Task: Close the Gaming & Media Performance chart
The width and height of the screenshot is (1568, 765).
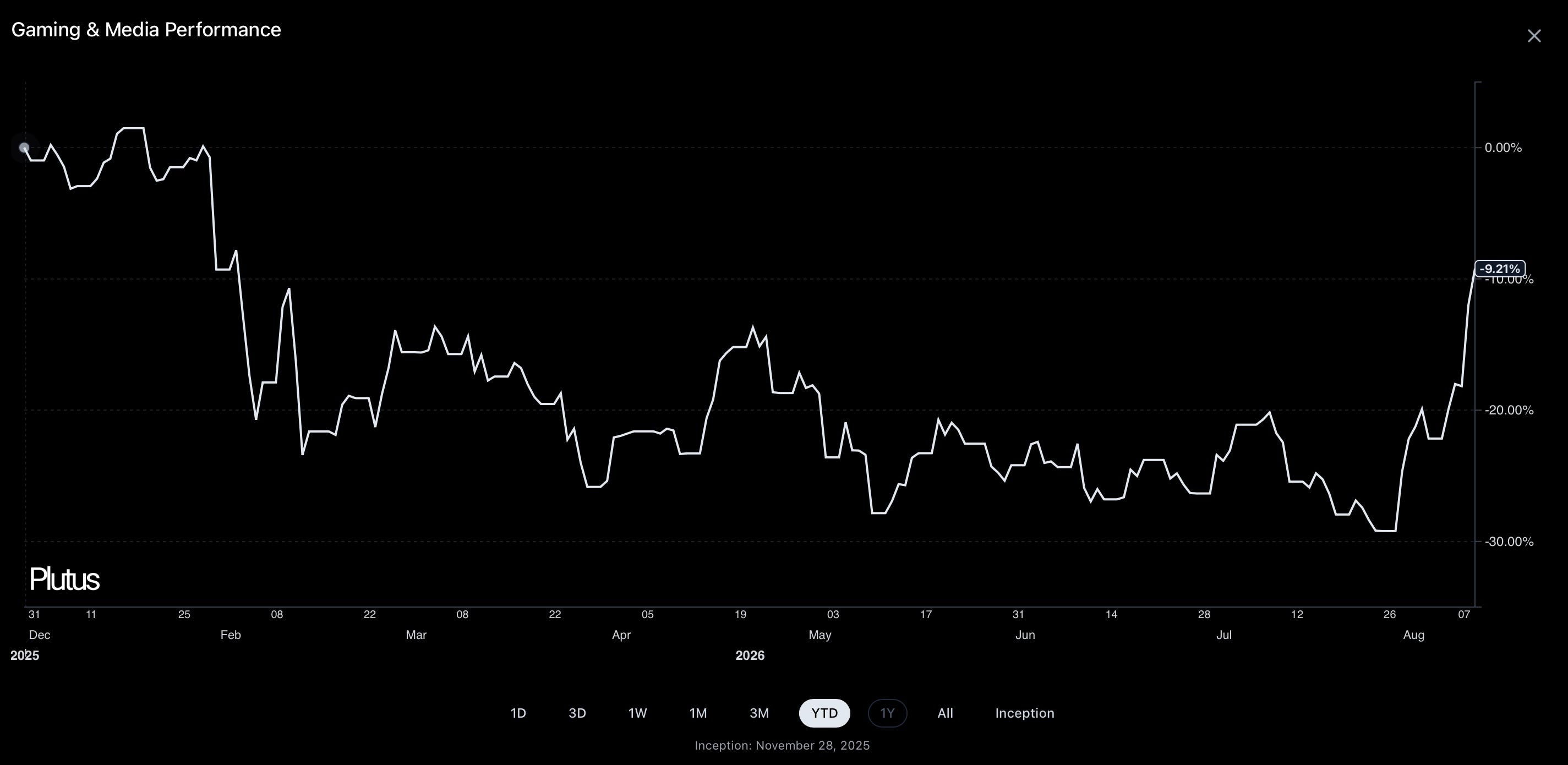Action: tap(1534, 36)
